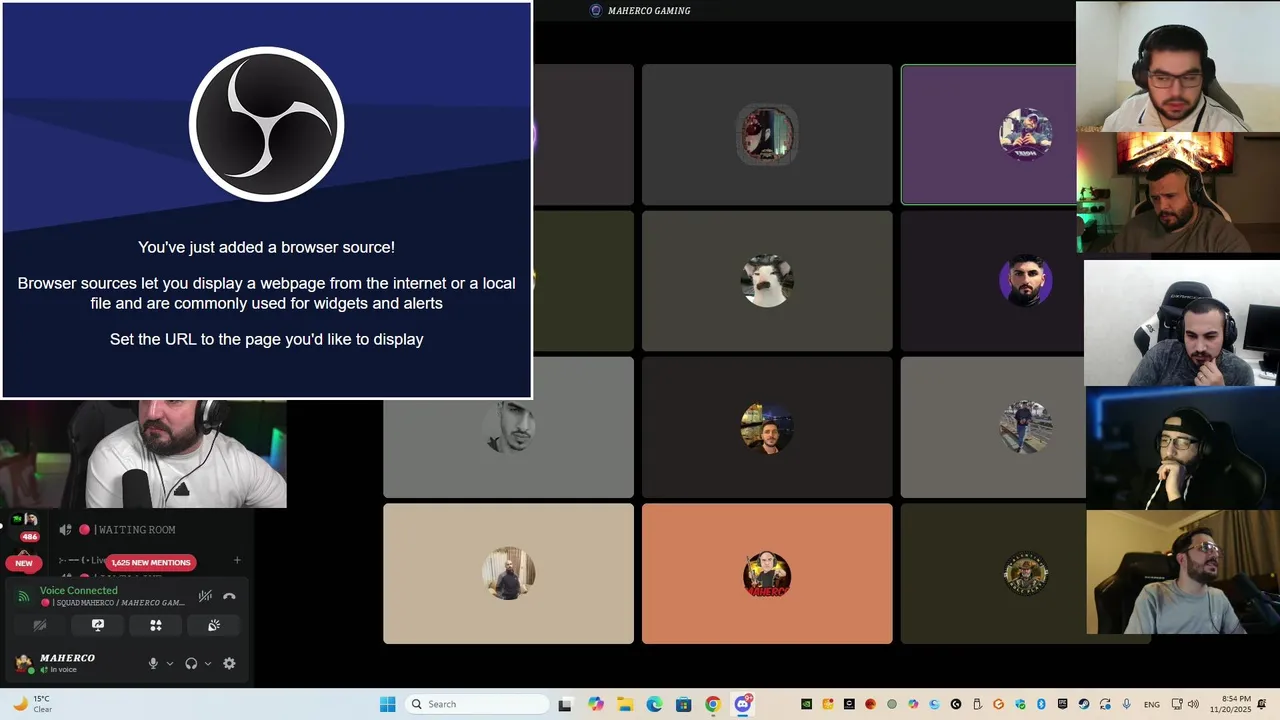This screenshot has width=1280, height=720.
Task: Open the weather widget showing 15°C
Action: tap(31, 704)
